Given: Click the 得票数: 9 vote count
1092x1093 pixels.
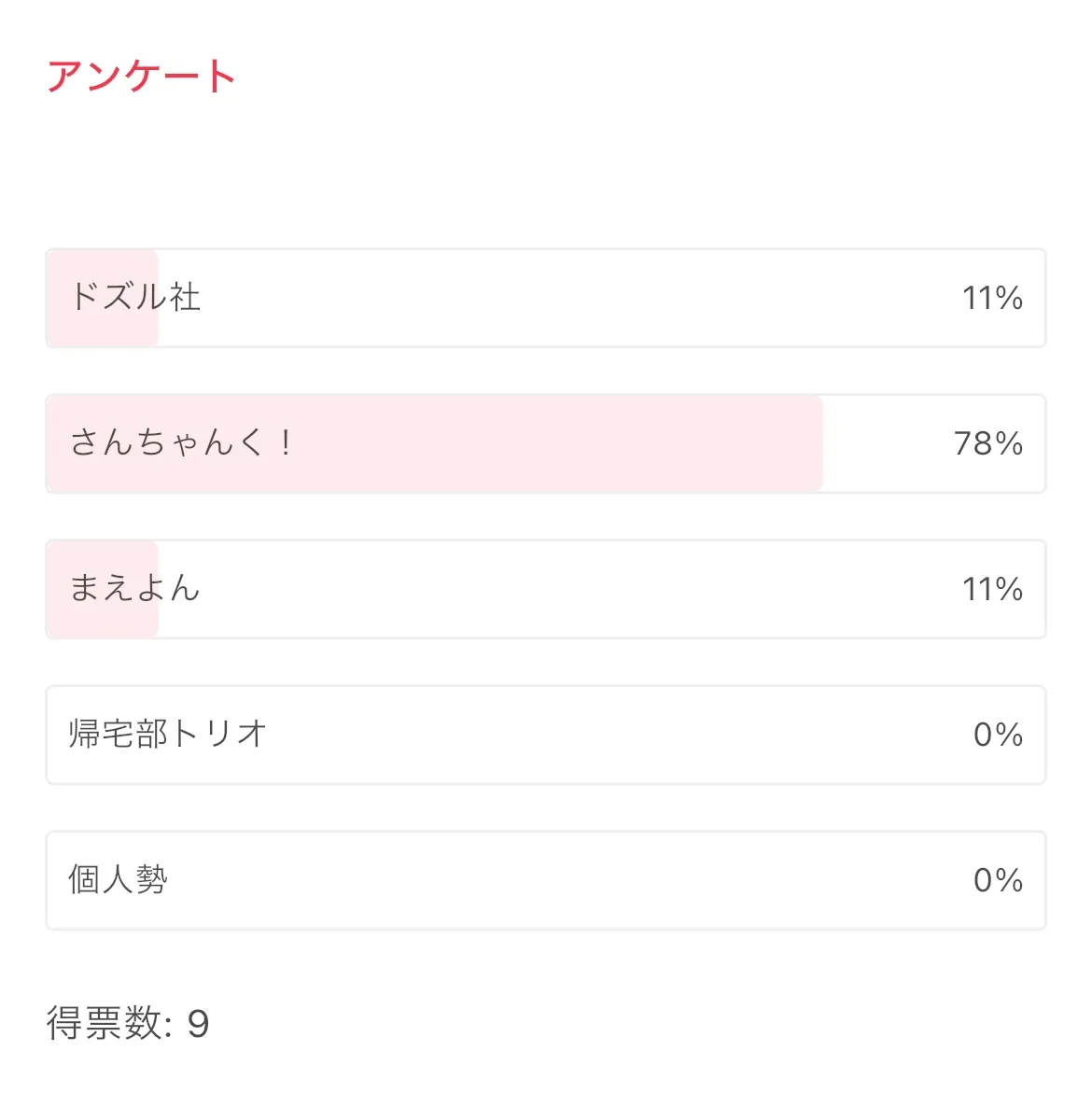Looking at the screenshot, I should [128, 1024].
